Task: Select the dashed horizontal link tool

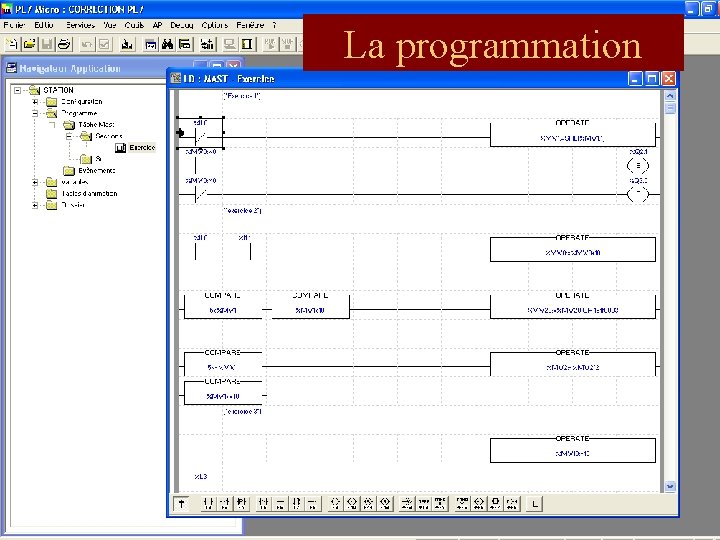Action: pos(313,504)
